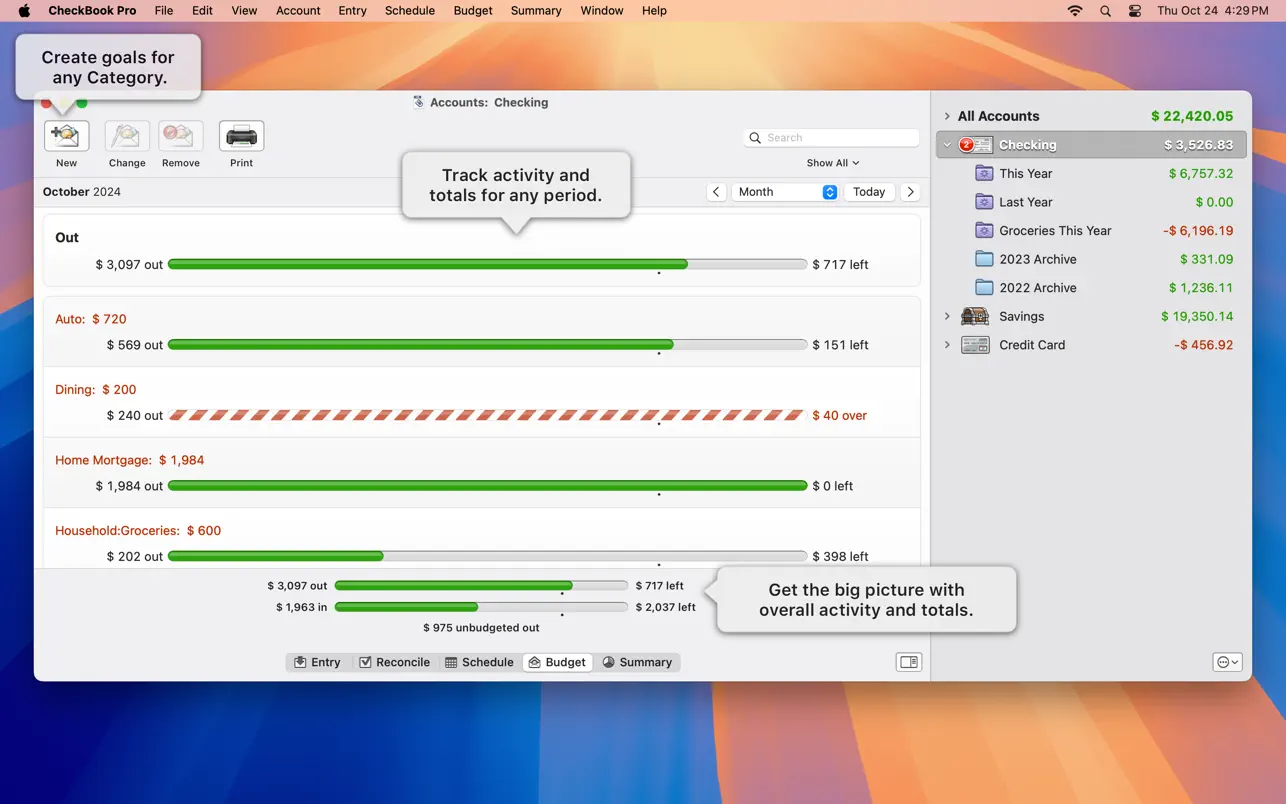Open the Summary menu in the menu bar
1286x804 pixels.
point(536,11)
